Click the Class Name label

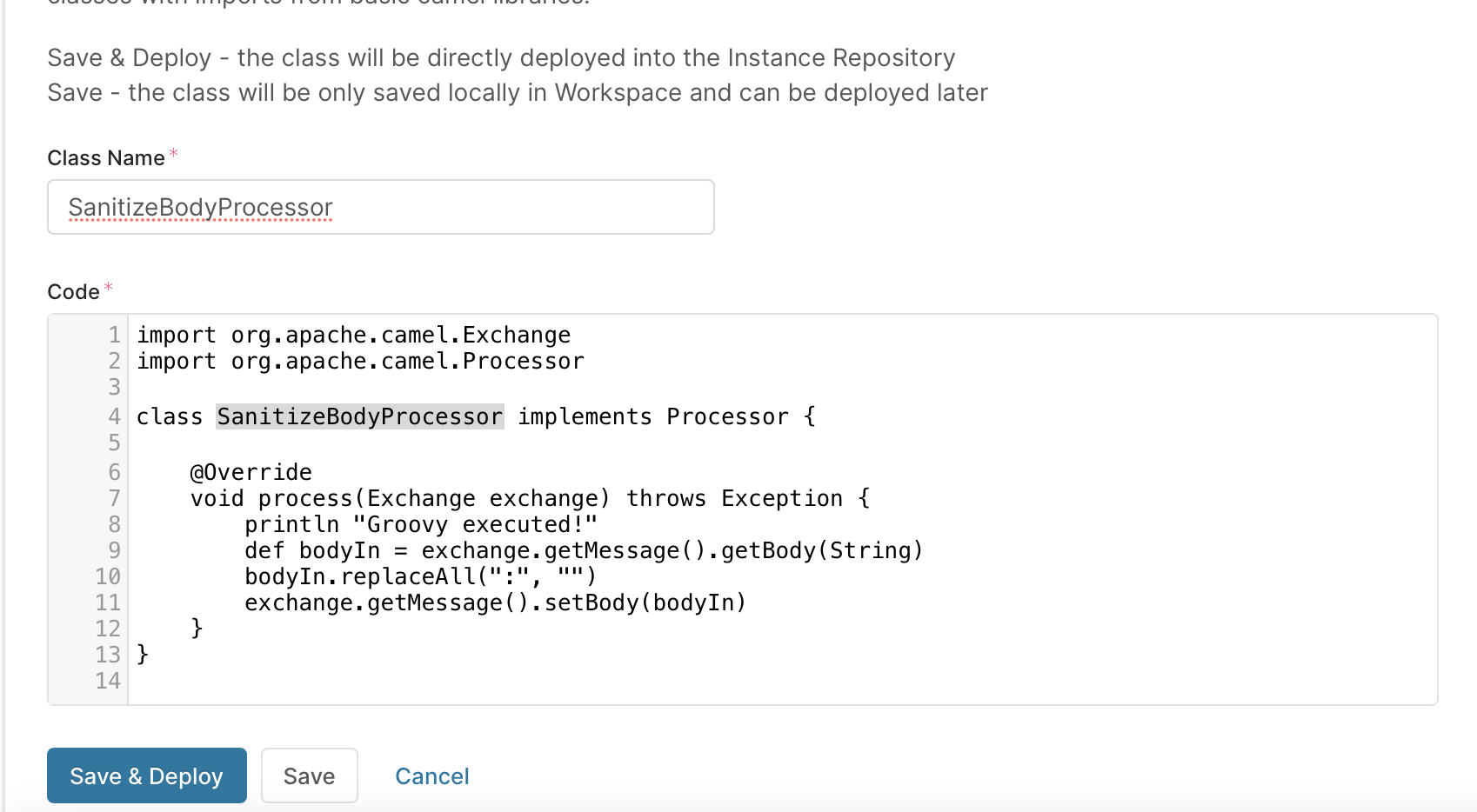(x=105, y=158)
